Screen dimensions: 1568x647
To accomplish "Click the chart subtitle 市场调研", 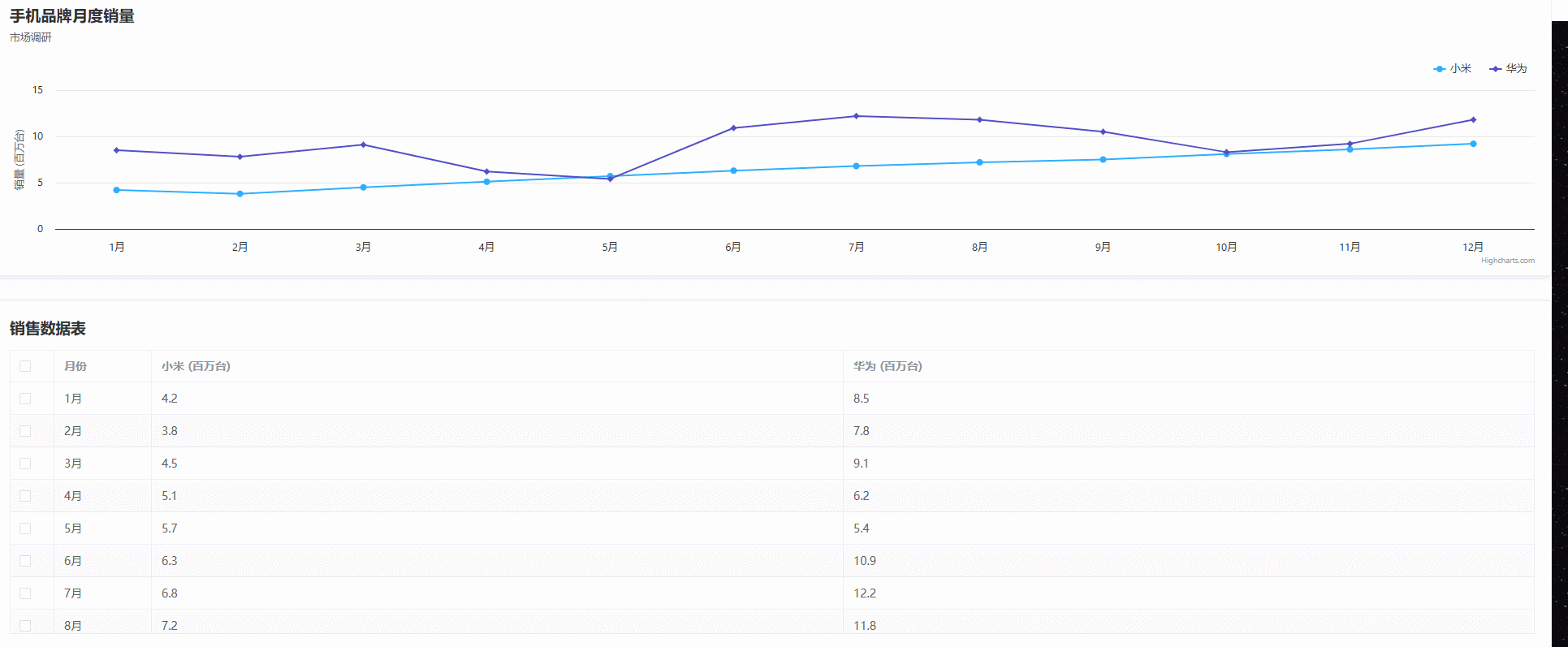I will [x=31, y=37].
